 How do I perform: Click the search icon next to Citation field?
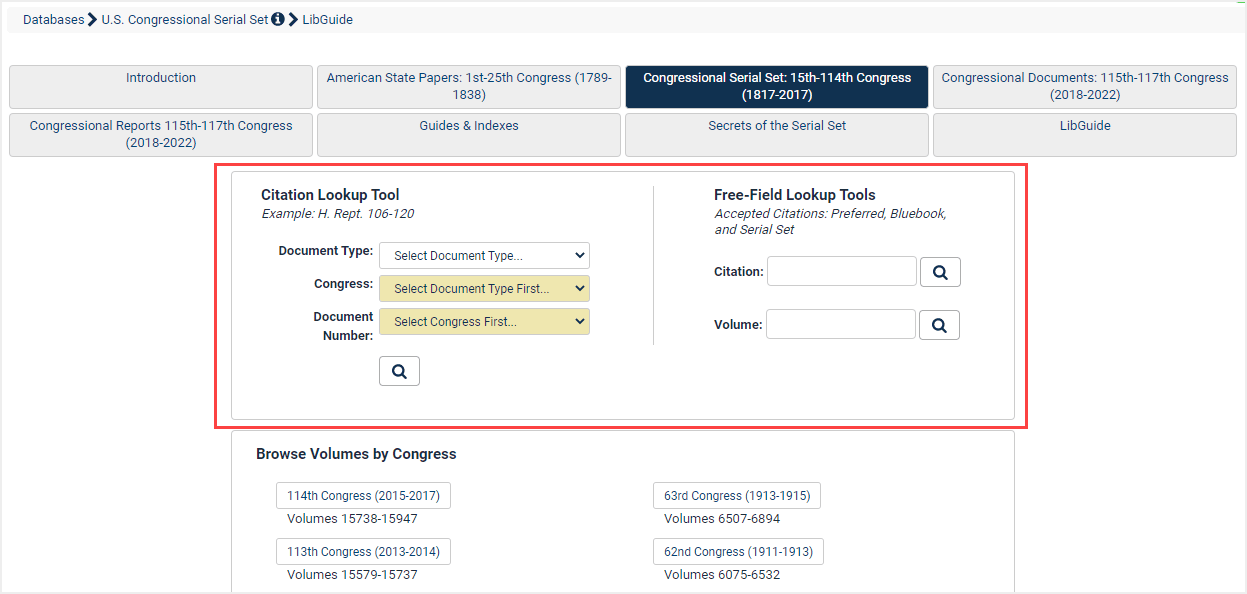(939, 271)
